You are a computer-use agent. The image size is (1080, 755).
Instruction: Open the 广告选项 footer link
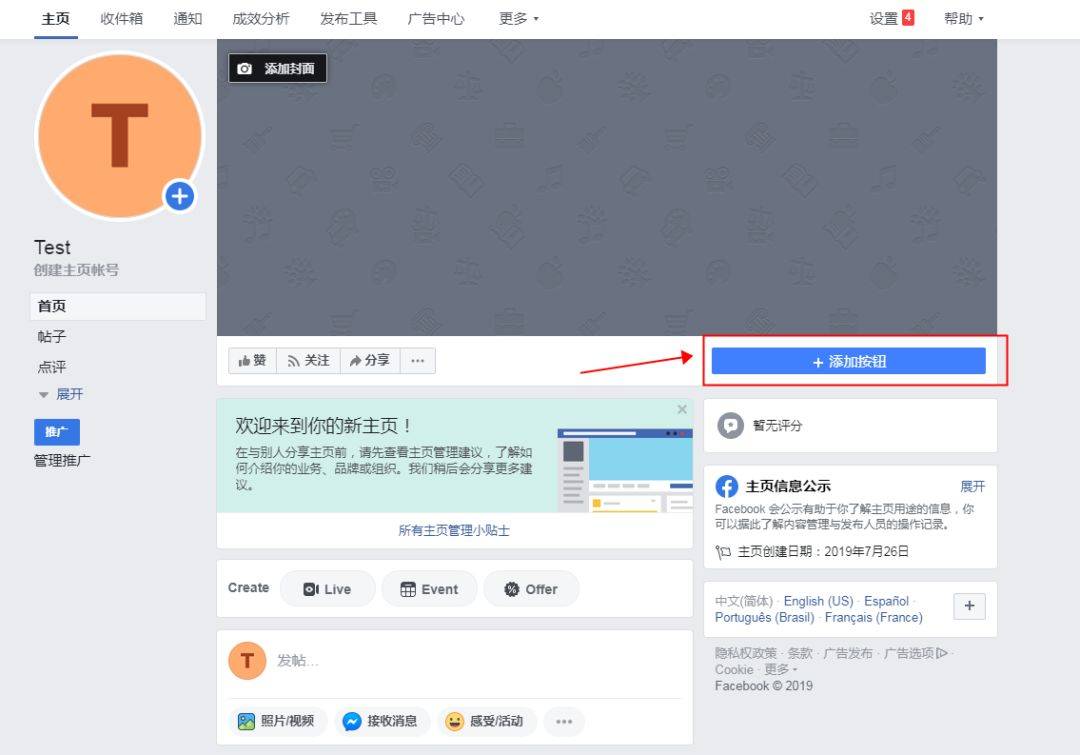point(908,653)
